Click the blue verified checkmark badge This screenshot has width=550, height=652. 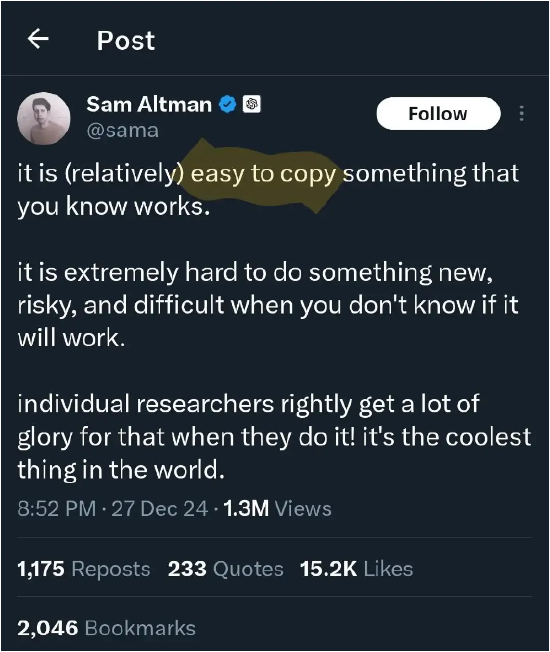[227, 104]
